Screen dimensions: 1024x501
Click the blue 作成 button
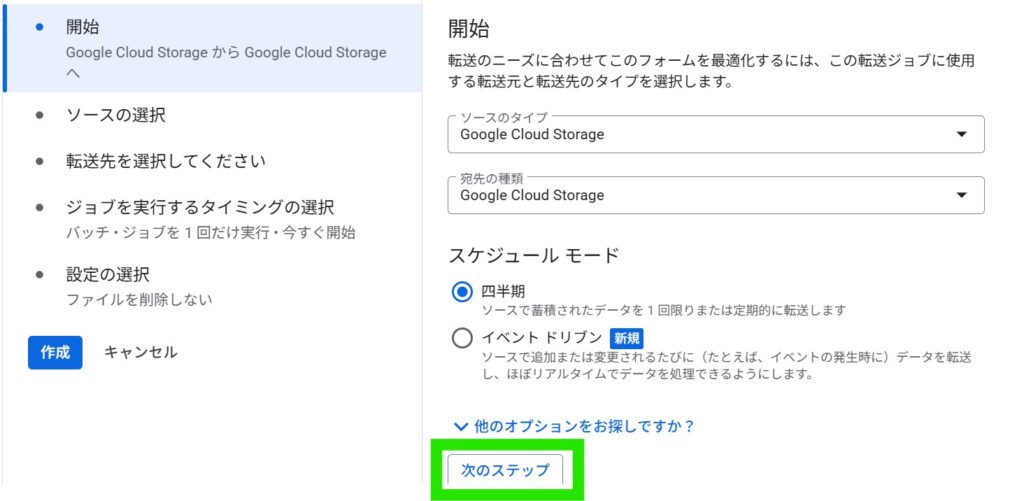tap(54, 352)
